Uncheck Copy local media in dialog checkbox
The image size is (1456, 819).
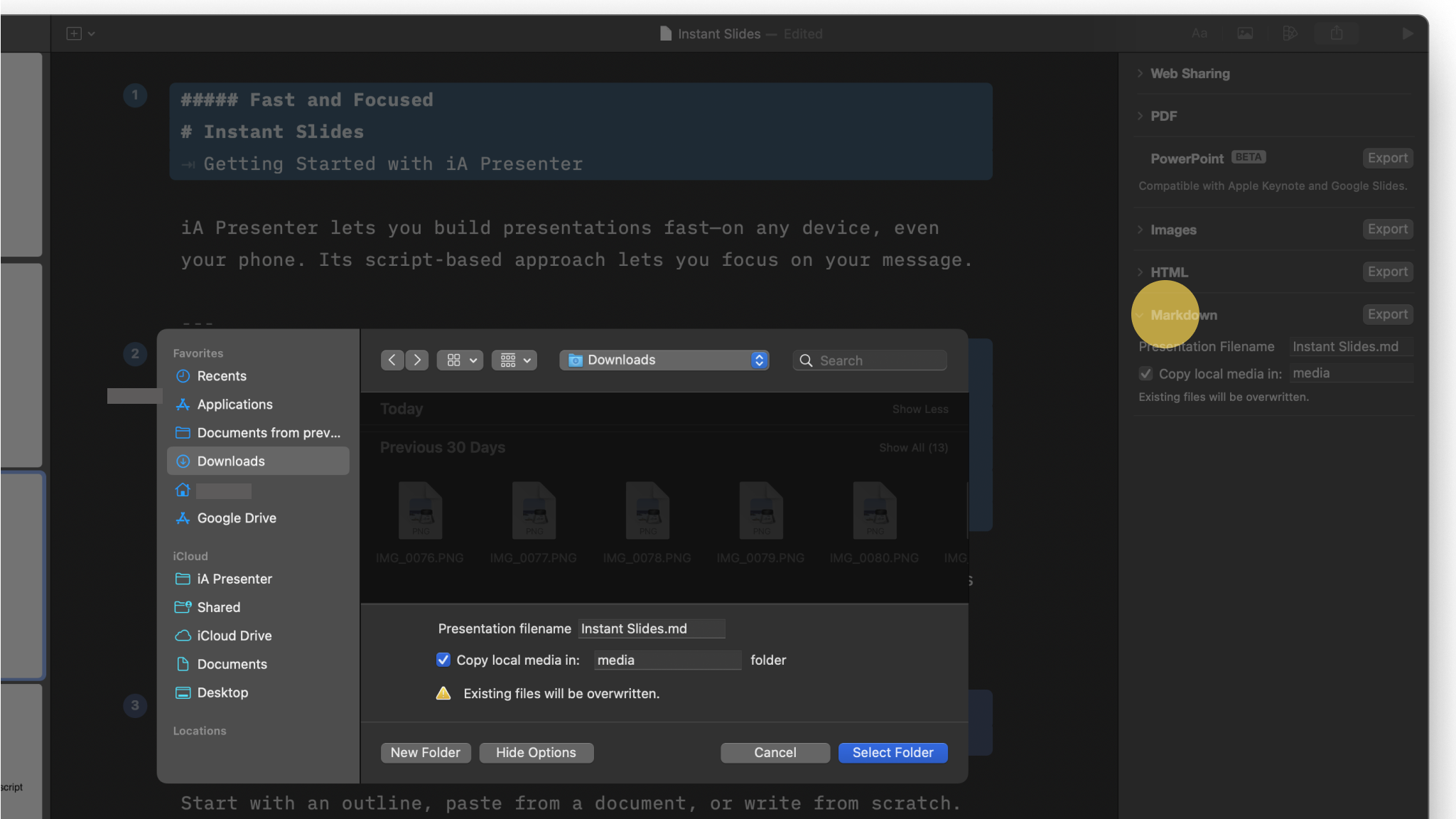point(443,660)
